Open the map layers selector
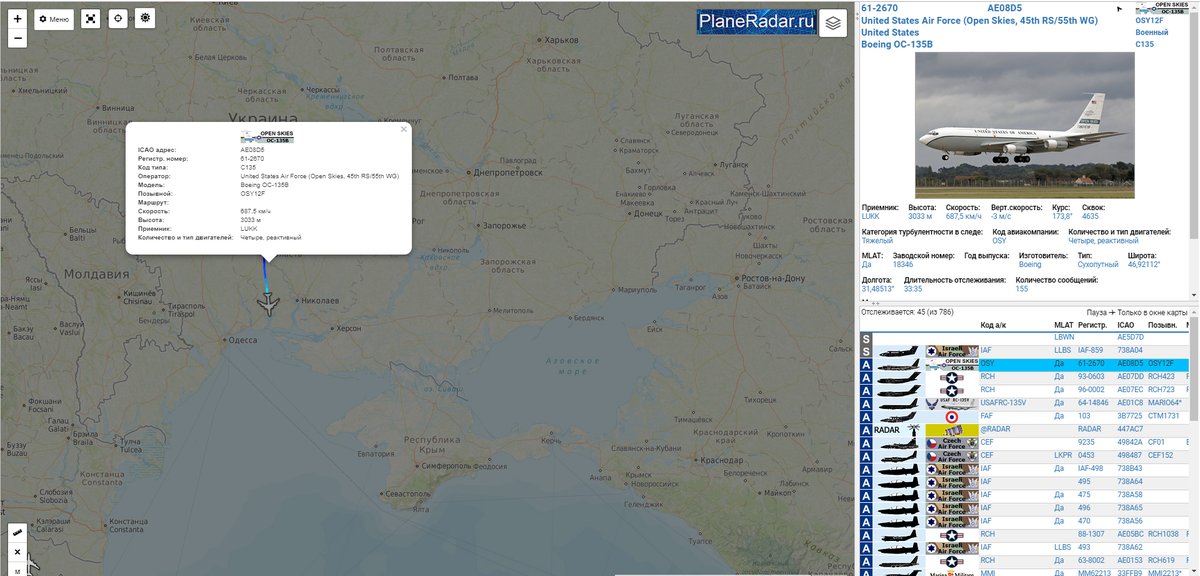Image resolution: width=1200 pixels, height=576 pixels. [832, 25]
